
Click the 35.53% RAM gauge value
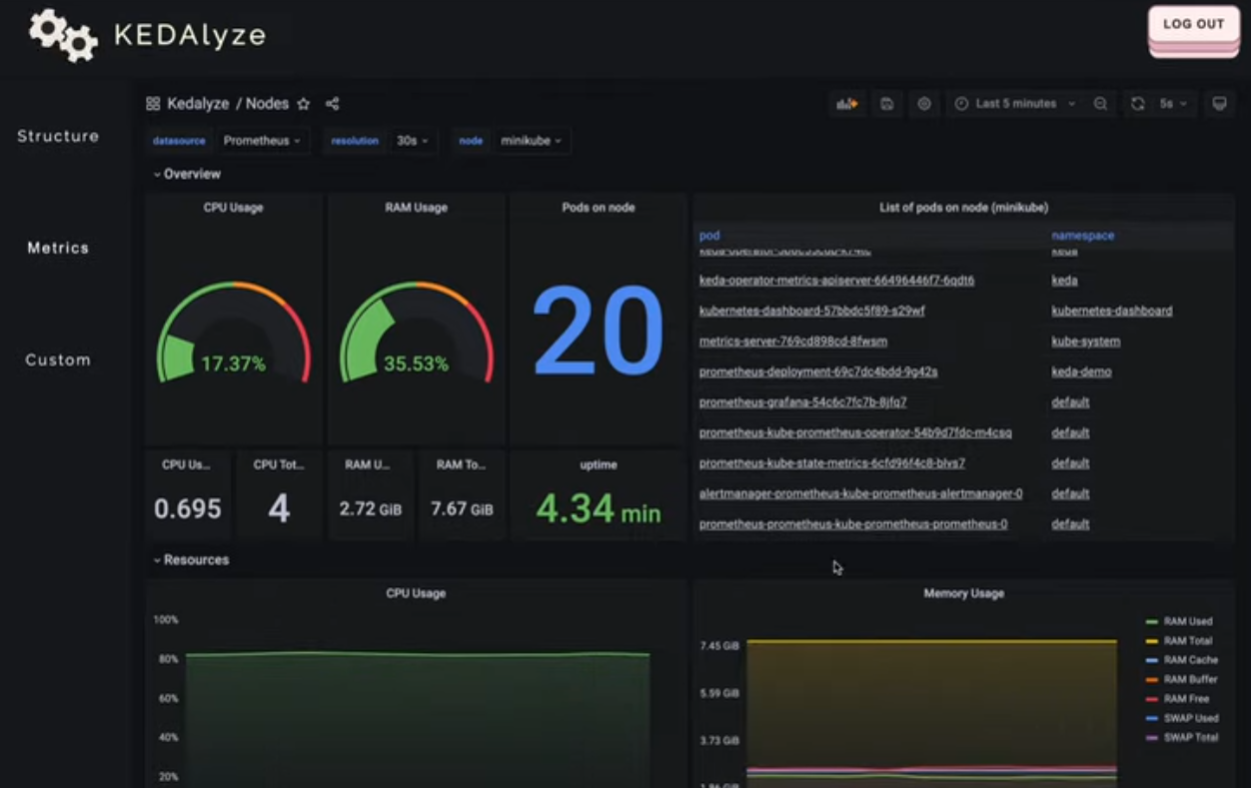416,364
